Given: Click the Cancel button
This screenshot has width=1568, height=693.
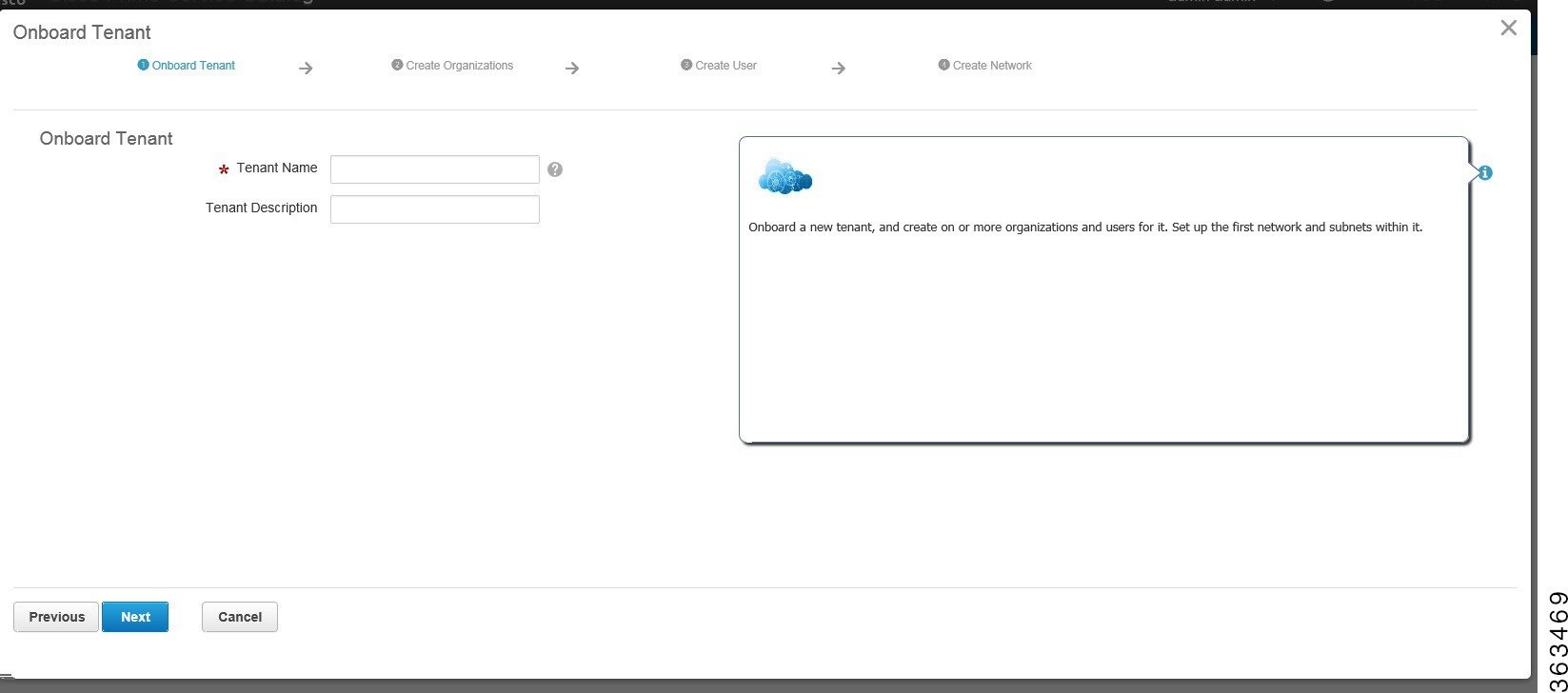Looking at the screenshot, I should 240,617.
